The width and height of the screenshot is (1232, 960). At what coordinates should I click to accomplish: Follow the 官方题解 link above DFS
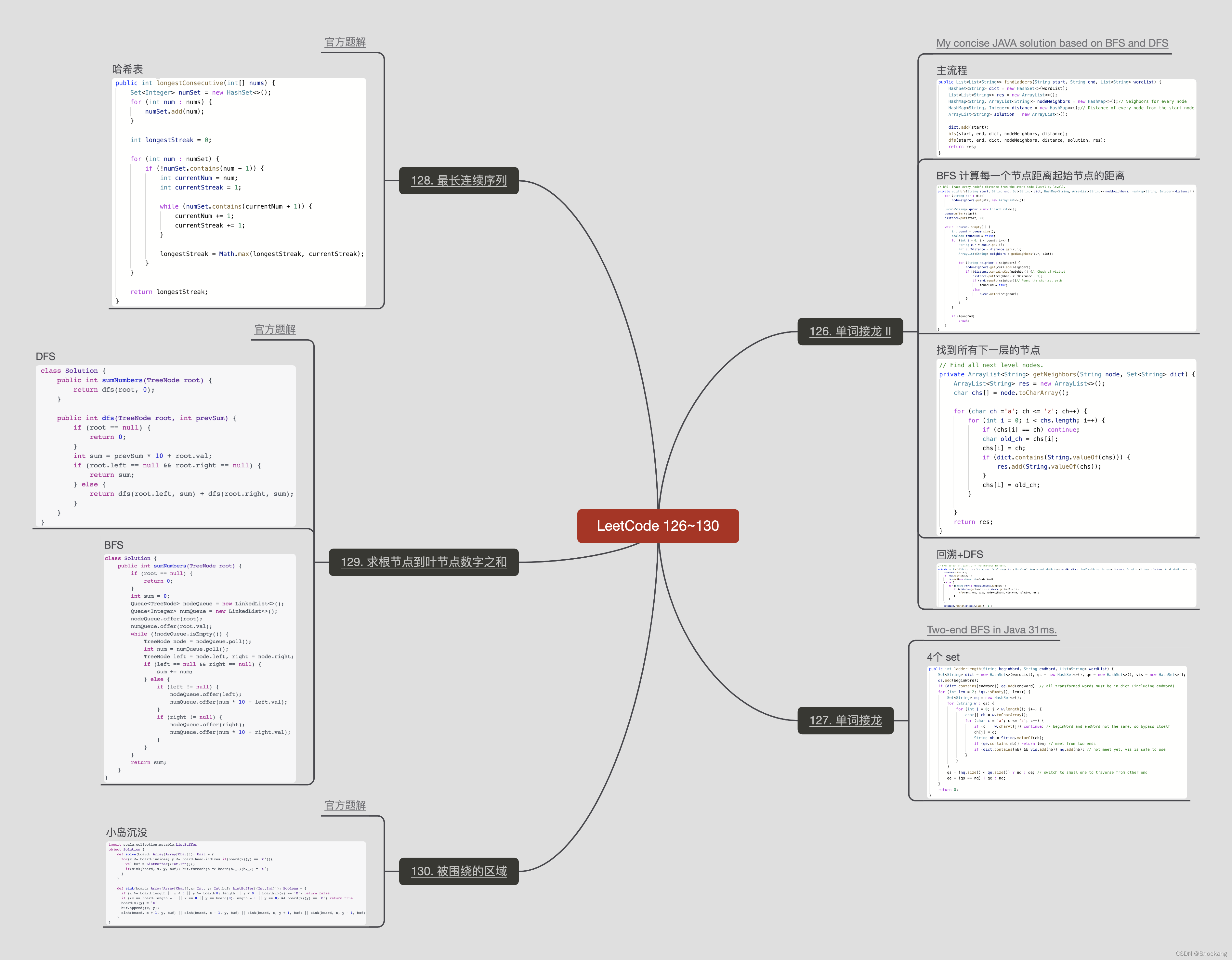[x=275, y=330]
